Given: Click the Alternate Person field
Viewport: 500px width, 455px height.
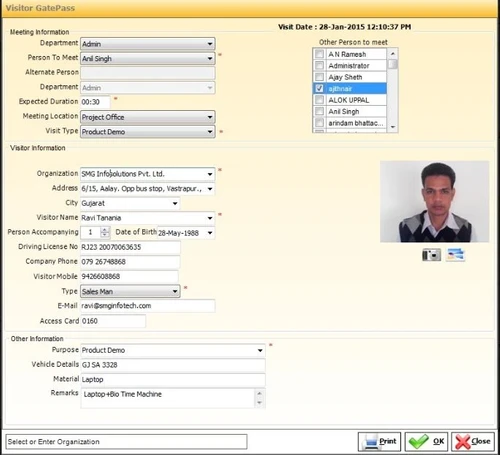Looking at the screenshot, I should point(148,73).
